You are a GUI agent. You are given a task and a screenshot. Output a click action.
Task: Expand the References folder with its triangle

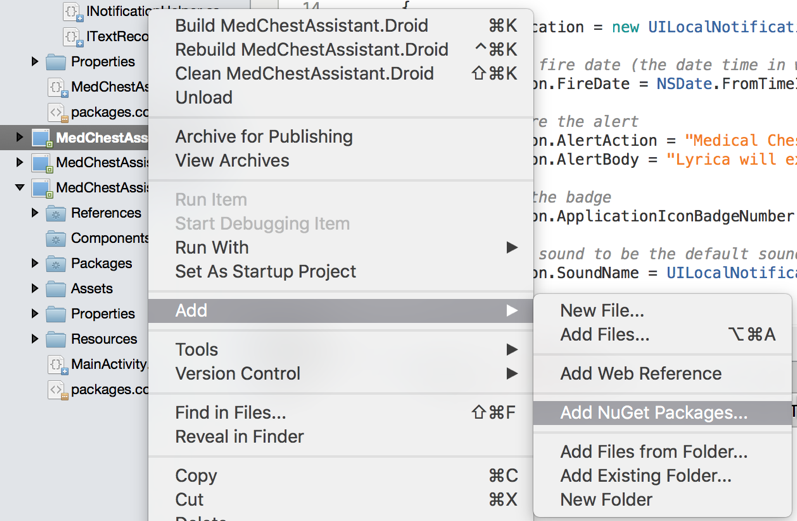(x=35, y=213)
